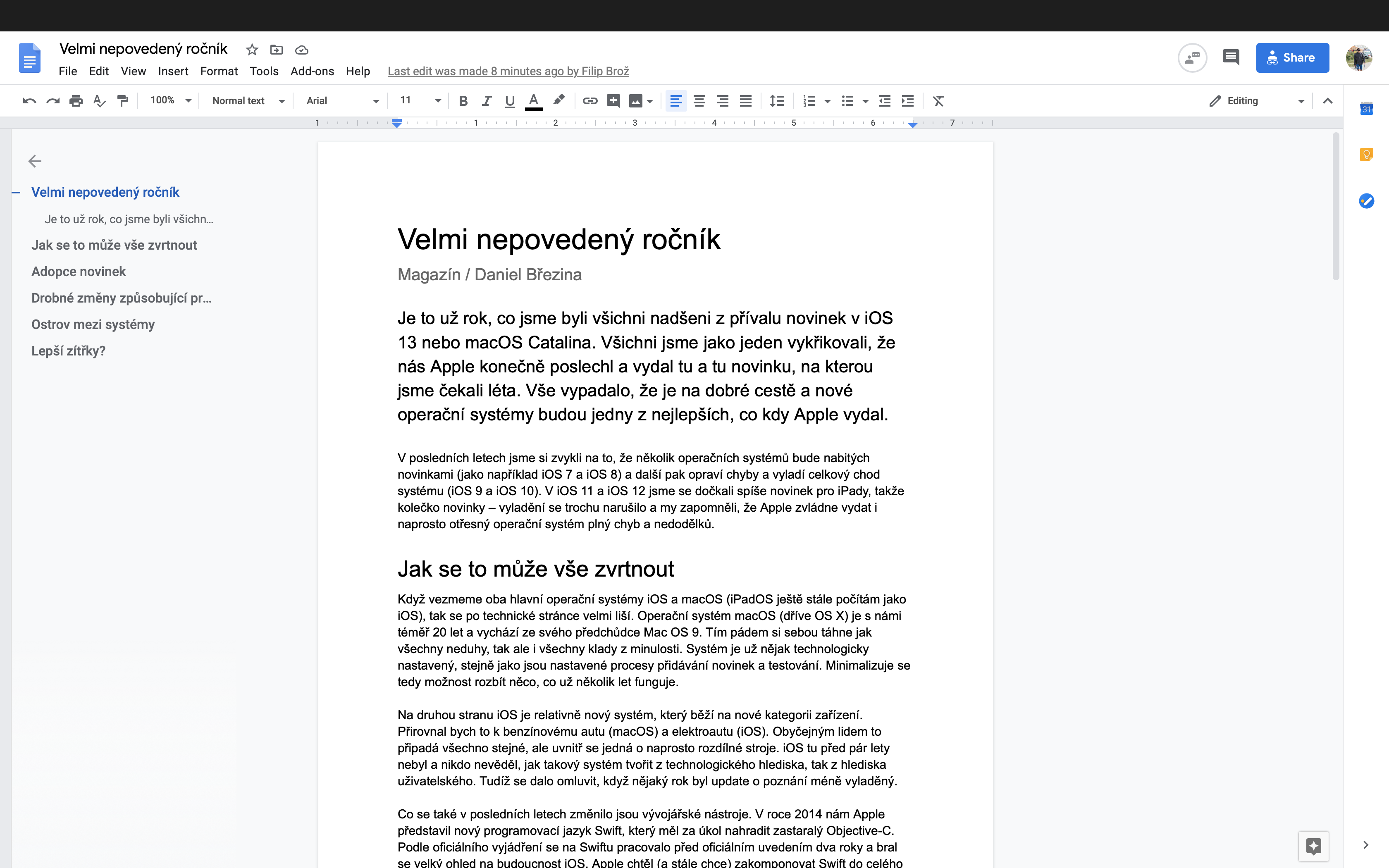Toggle italic formatting
1389x868 pixels.
click(x=486, y=101)
